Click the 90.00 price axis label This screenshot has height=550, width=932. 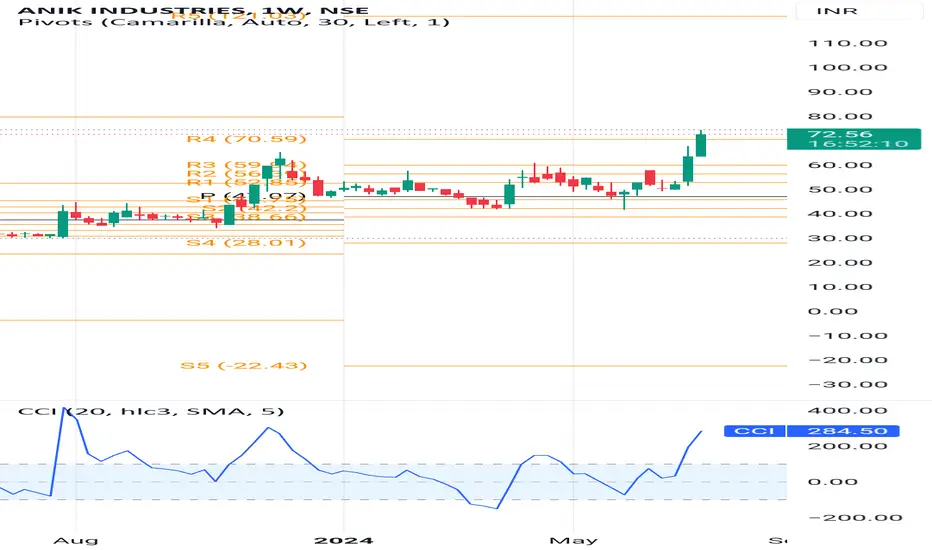pos(840,92)
